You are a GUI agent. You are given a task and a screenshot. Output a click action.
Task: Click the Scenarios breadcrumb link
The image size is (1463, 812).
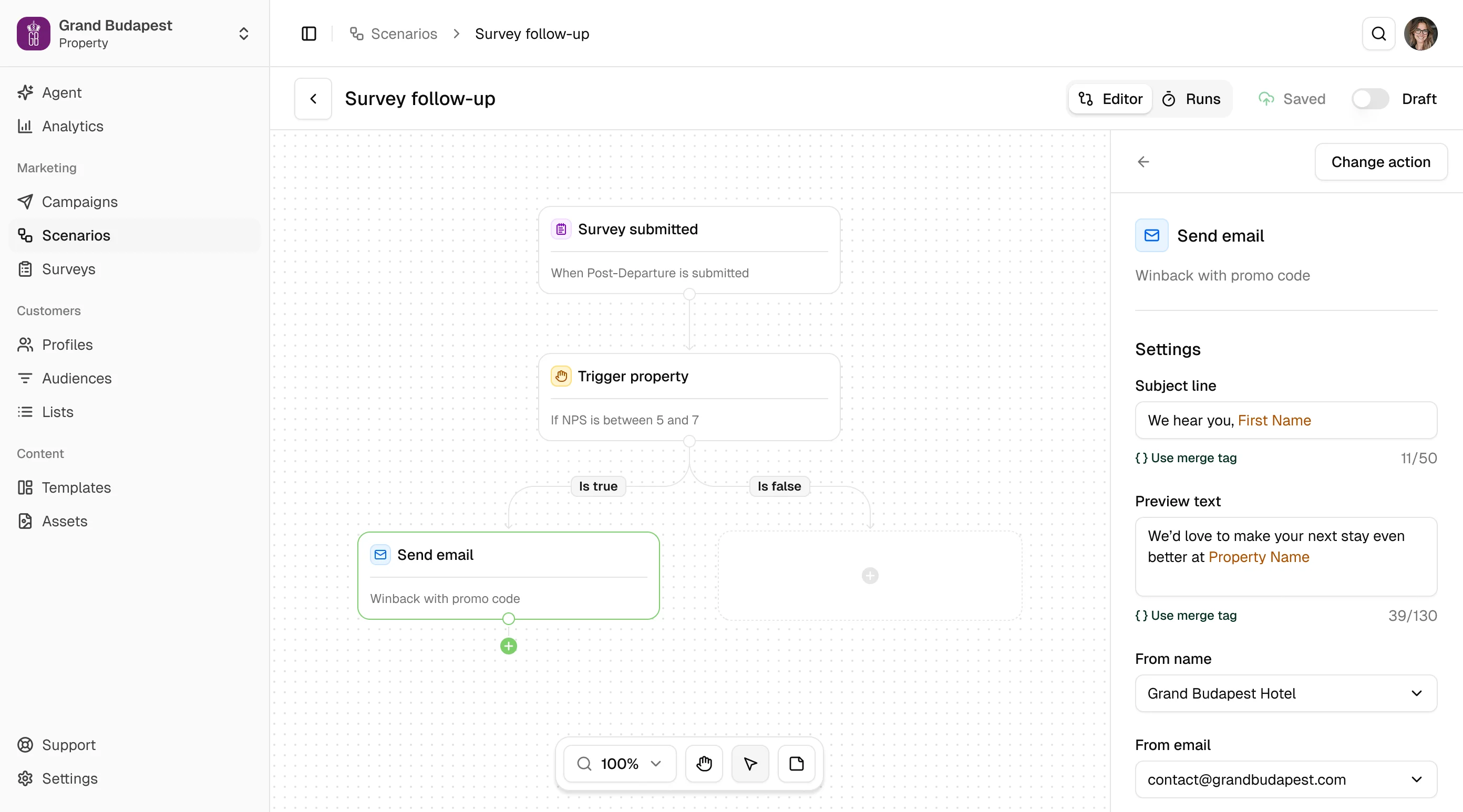tap(394, 34)
